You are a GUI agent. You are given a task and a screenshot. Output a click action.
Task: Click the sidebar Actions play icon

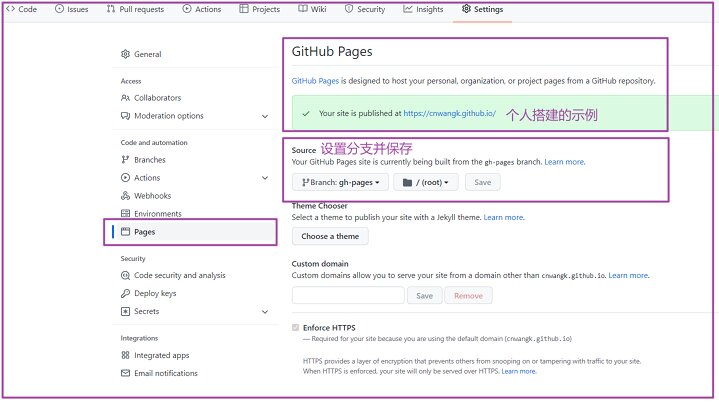(x=125, y=177)
